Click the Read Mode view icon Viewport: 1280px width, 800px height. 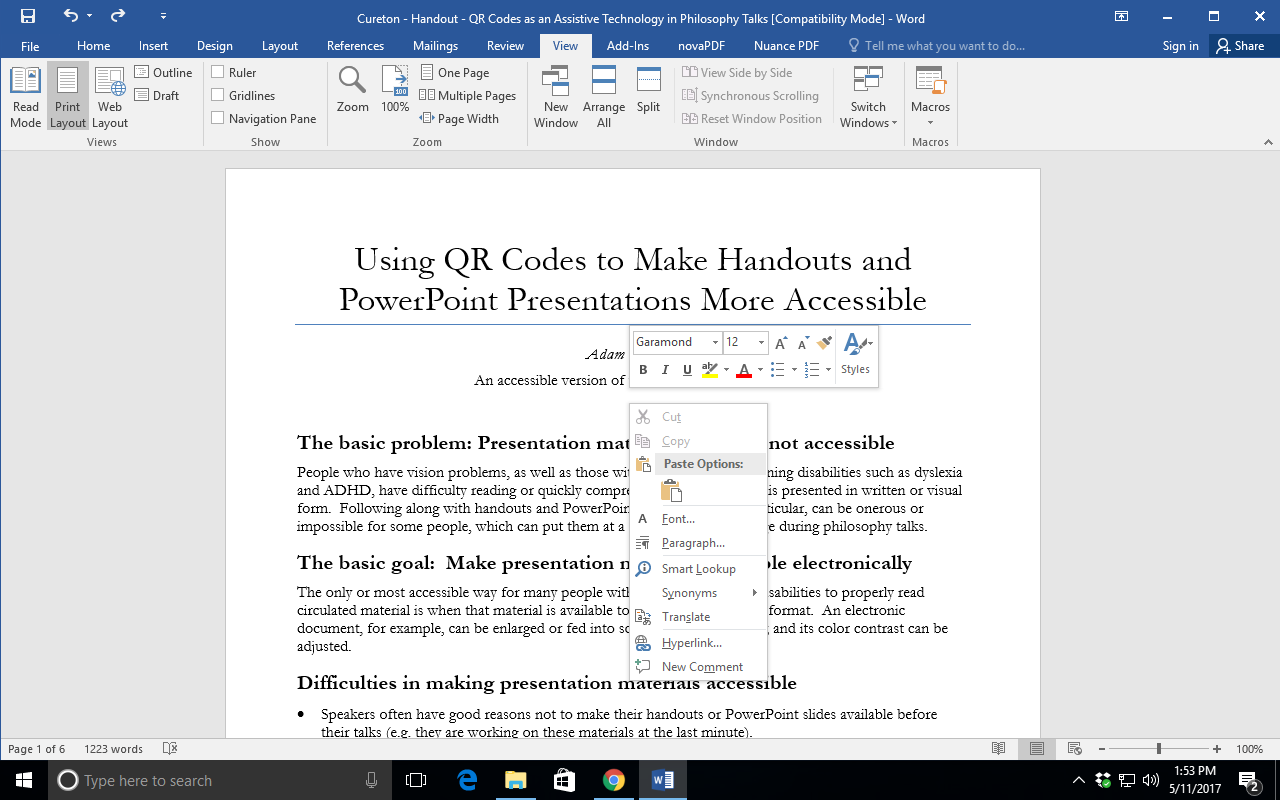click(x=26, y=97)
